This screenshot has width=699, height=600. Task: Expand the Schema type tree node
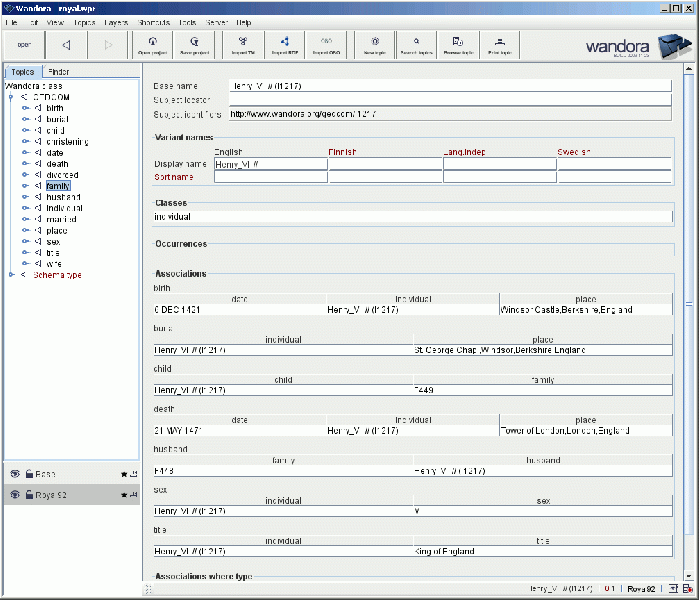[12, 275]
